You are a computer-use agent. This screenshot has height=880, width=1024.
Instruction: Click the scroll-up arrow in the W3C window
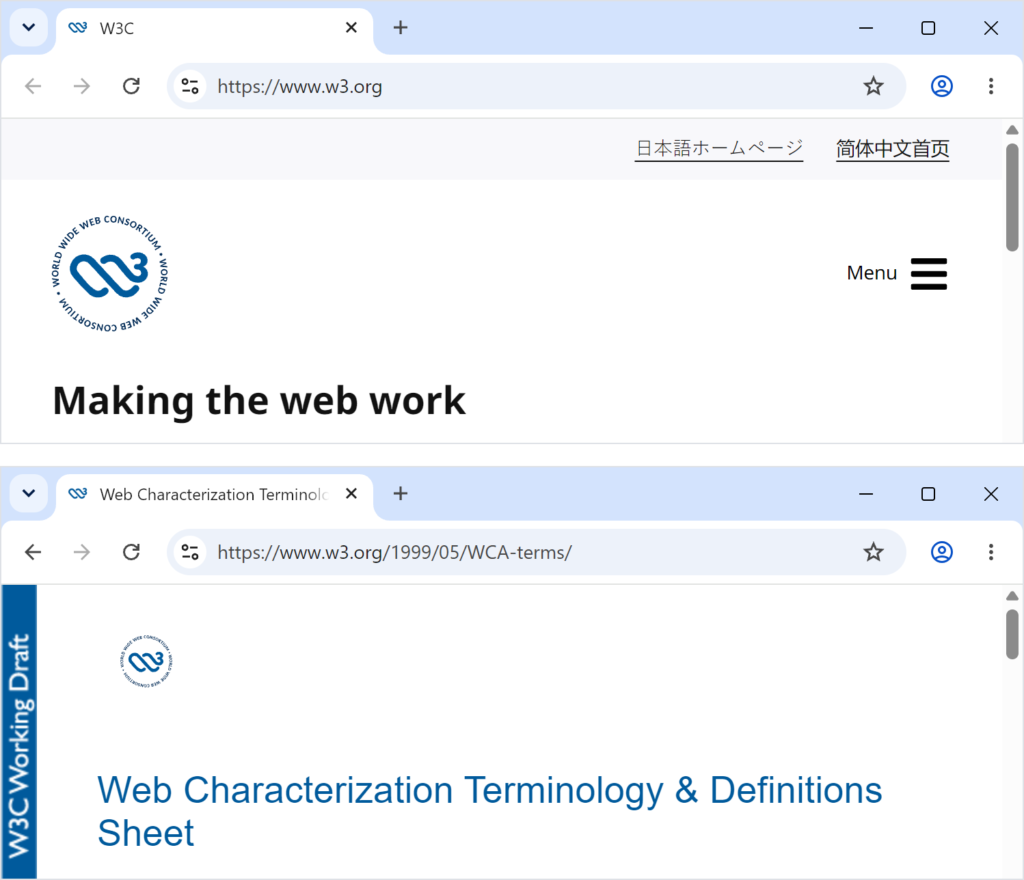pos(1012,130)
